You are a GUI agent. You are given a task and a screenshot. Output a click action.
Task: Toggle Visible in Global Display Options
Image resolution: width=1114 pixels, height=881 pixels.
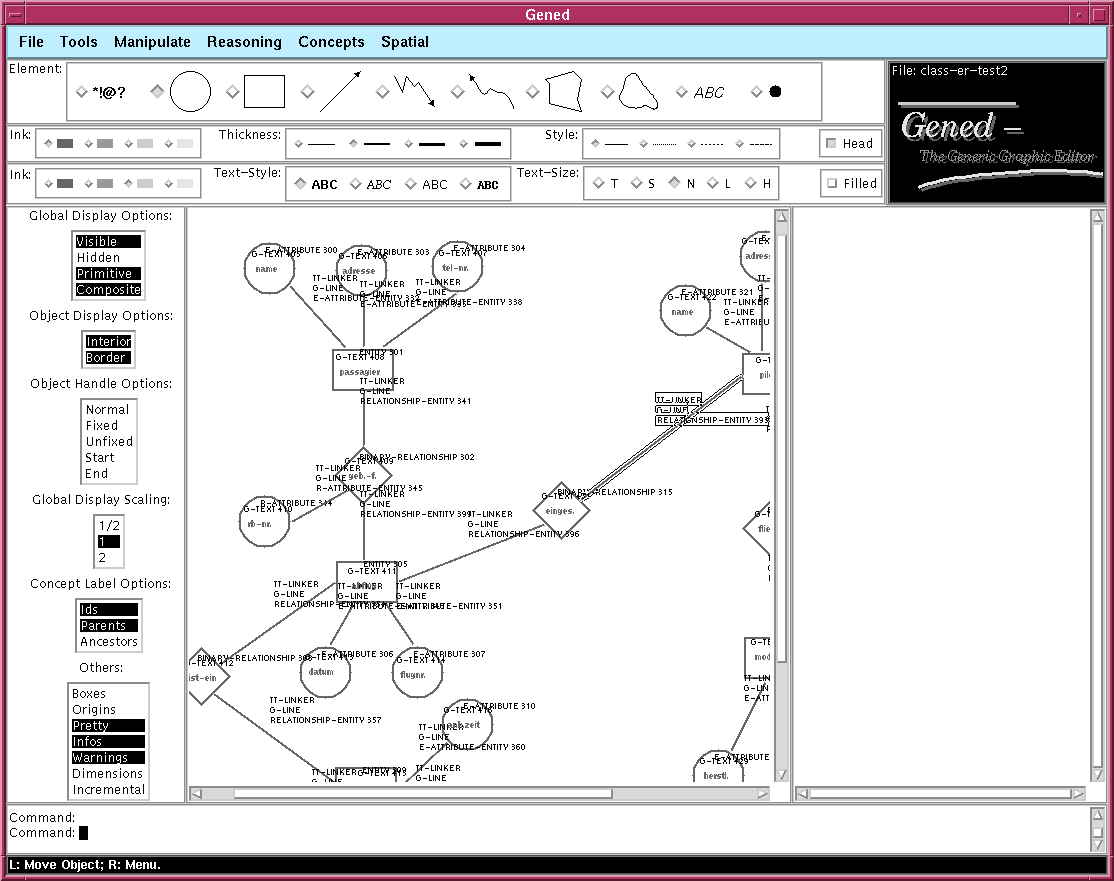click(108, 242)
